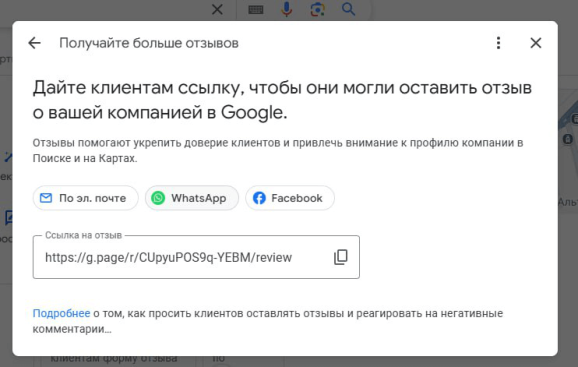Close the reviews dialog

point(536,43)
